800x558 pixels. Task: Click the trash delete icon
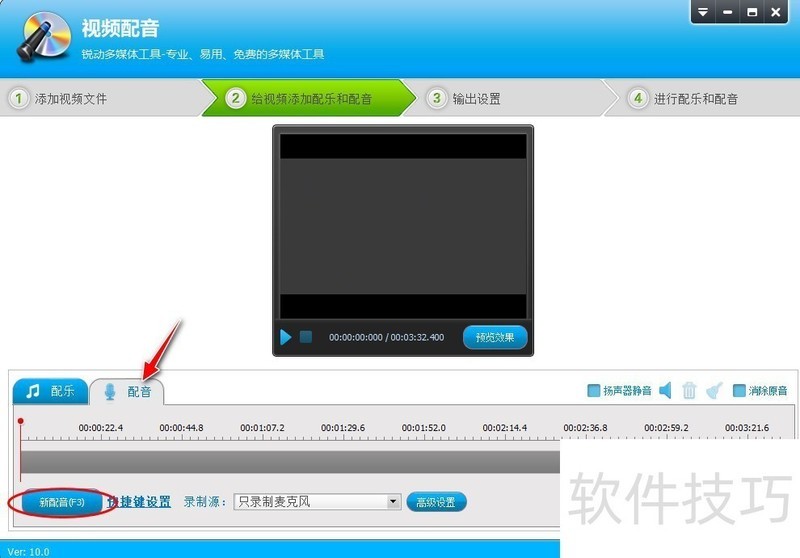coord(689,391)
